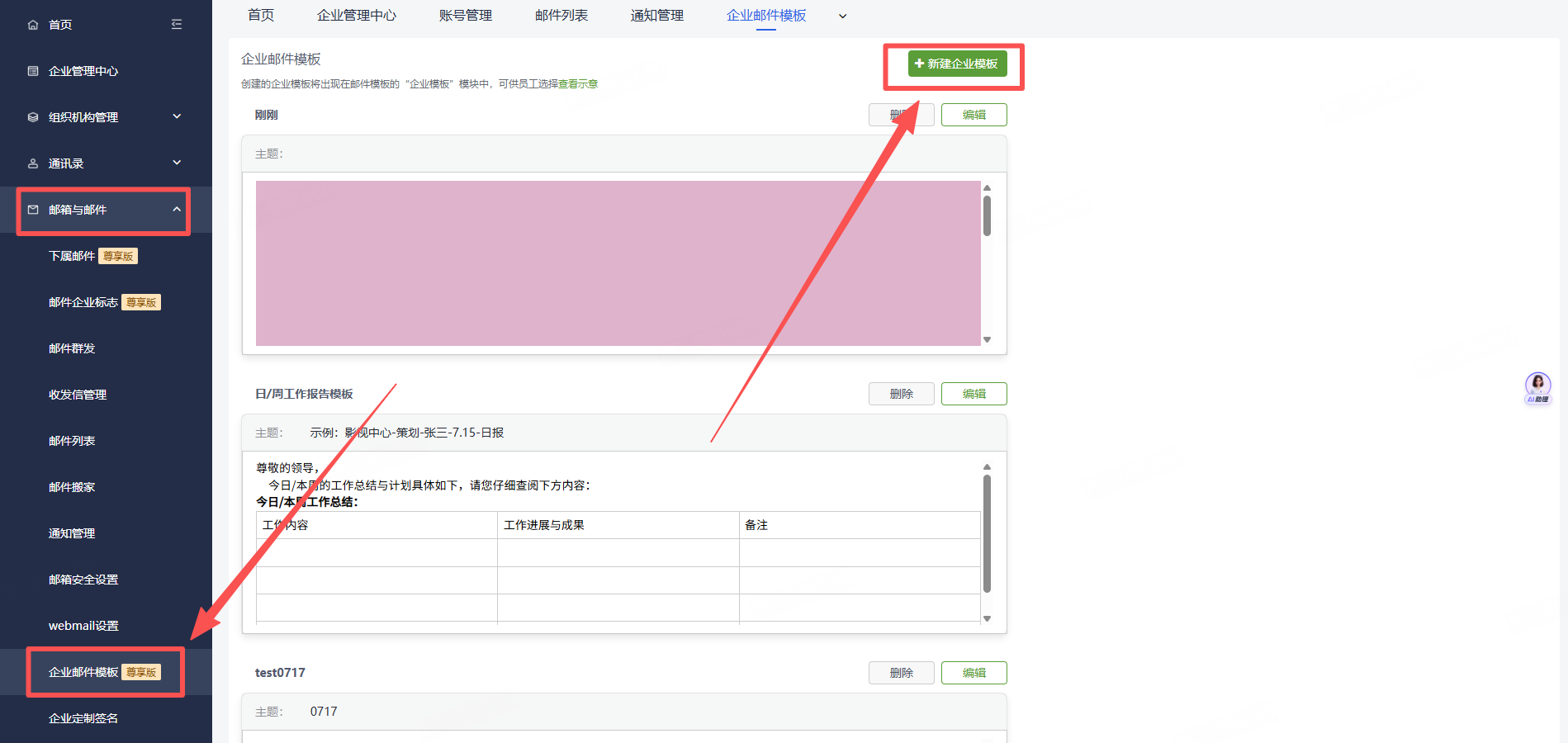
Task: Edit the test0717 template
Action: coord(973,673)
